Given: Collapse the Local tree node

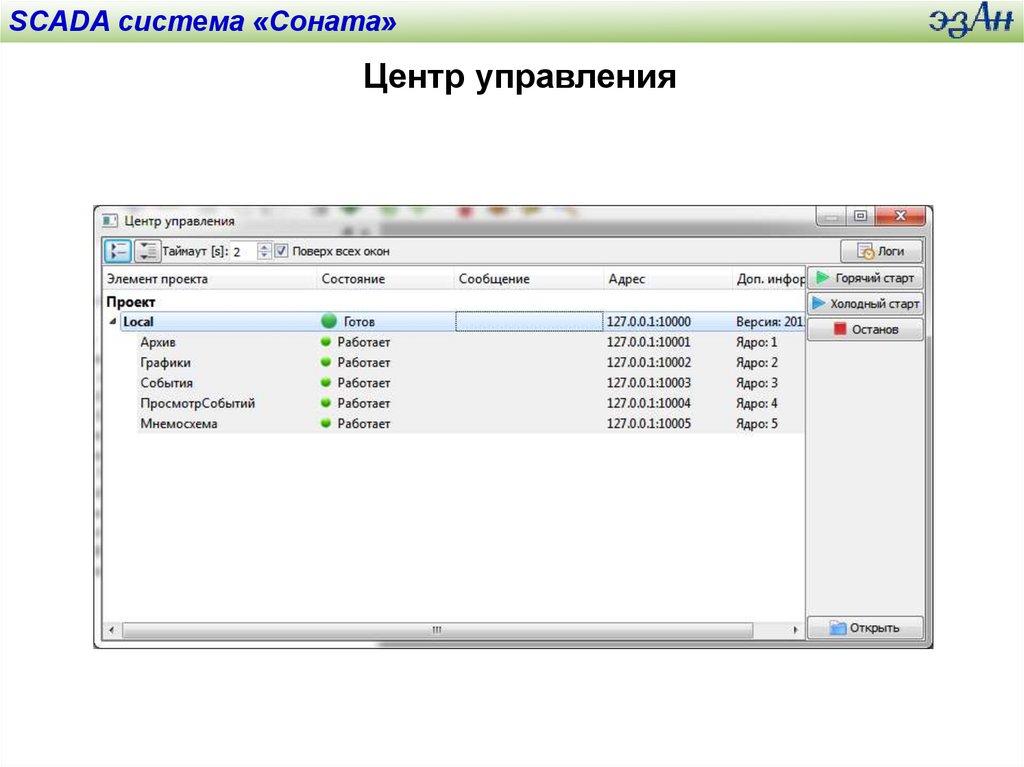Looking at the screenshot, I should tap(111, 322).
